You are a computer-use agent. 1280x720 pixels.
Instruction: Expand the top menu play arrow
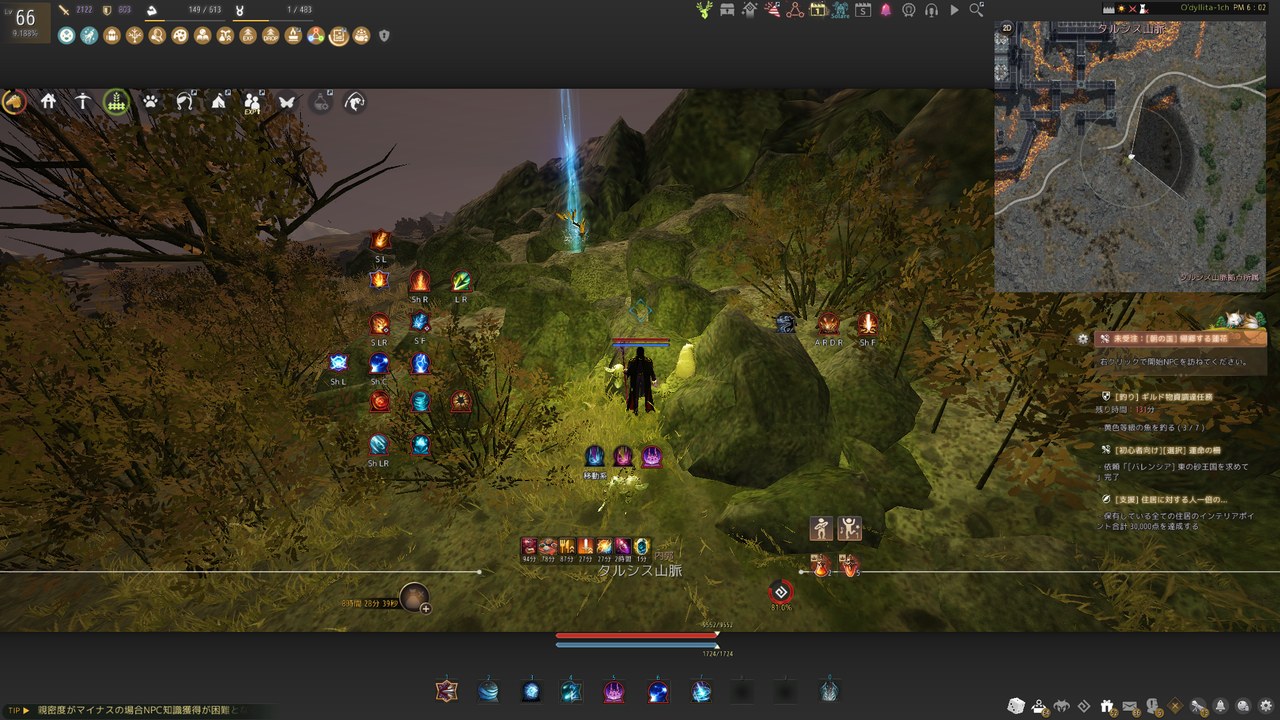coord(954,10)
